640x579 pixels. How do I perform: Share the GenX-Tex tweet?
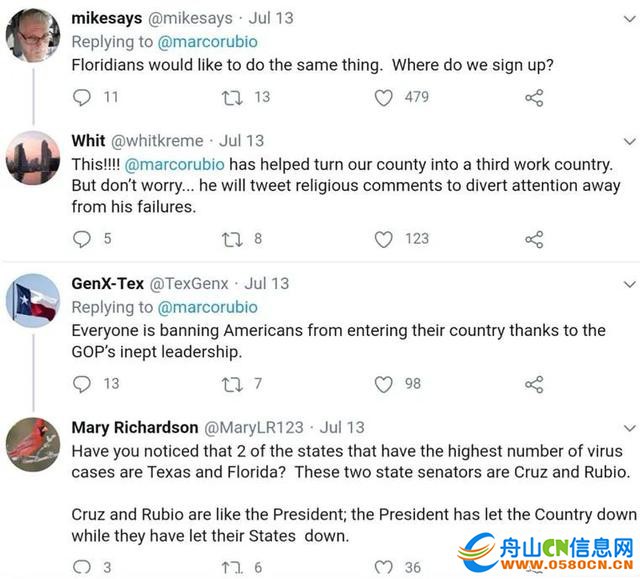(x=534, y=384)
